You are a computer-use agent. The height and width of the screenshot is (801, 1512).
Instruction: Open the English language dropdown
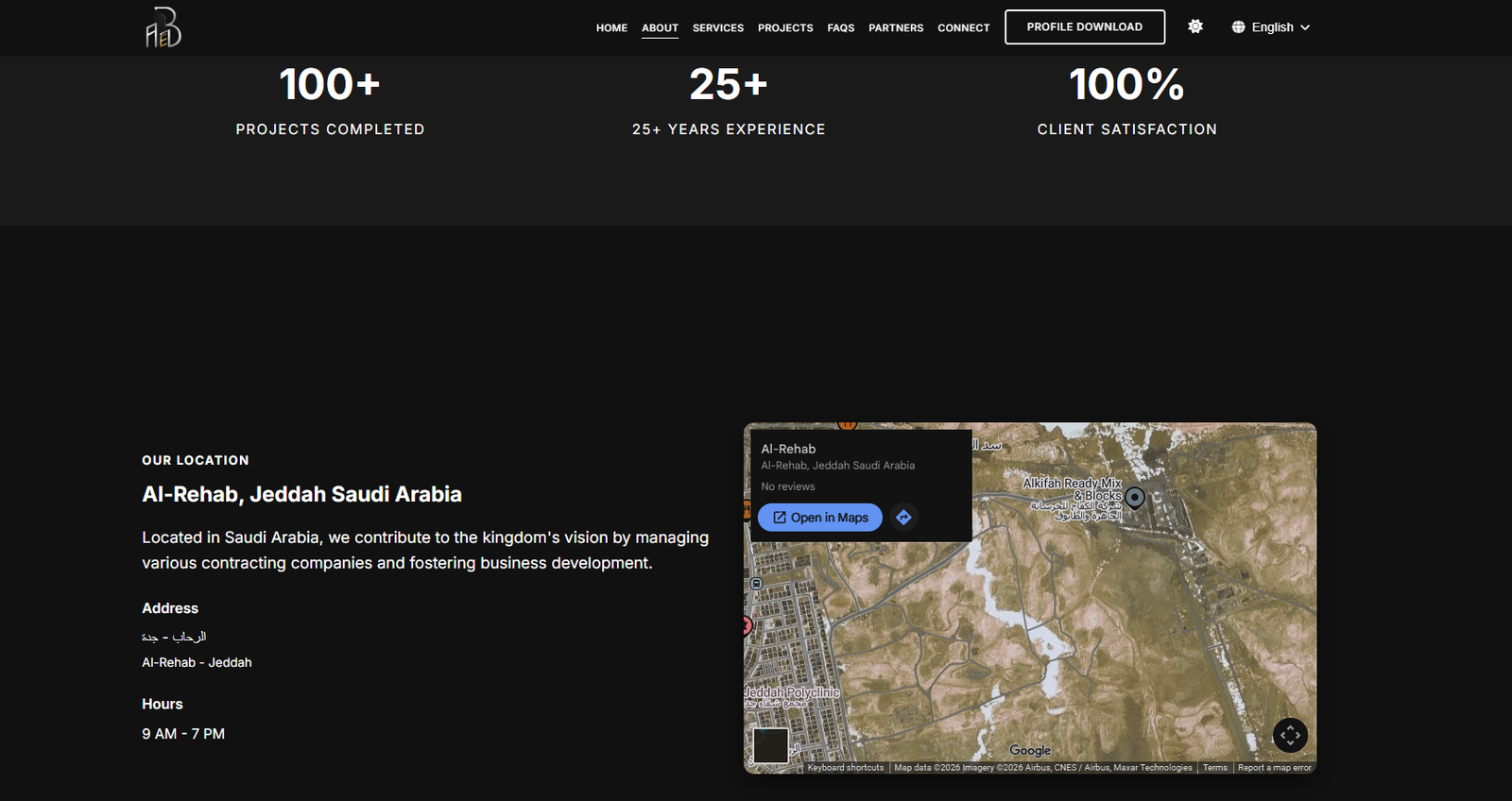coord(1271,27)
